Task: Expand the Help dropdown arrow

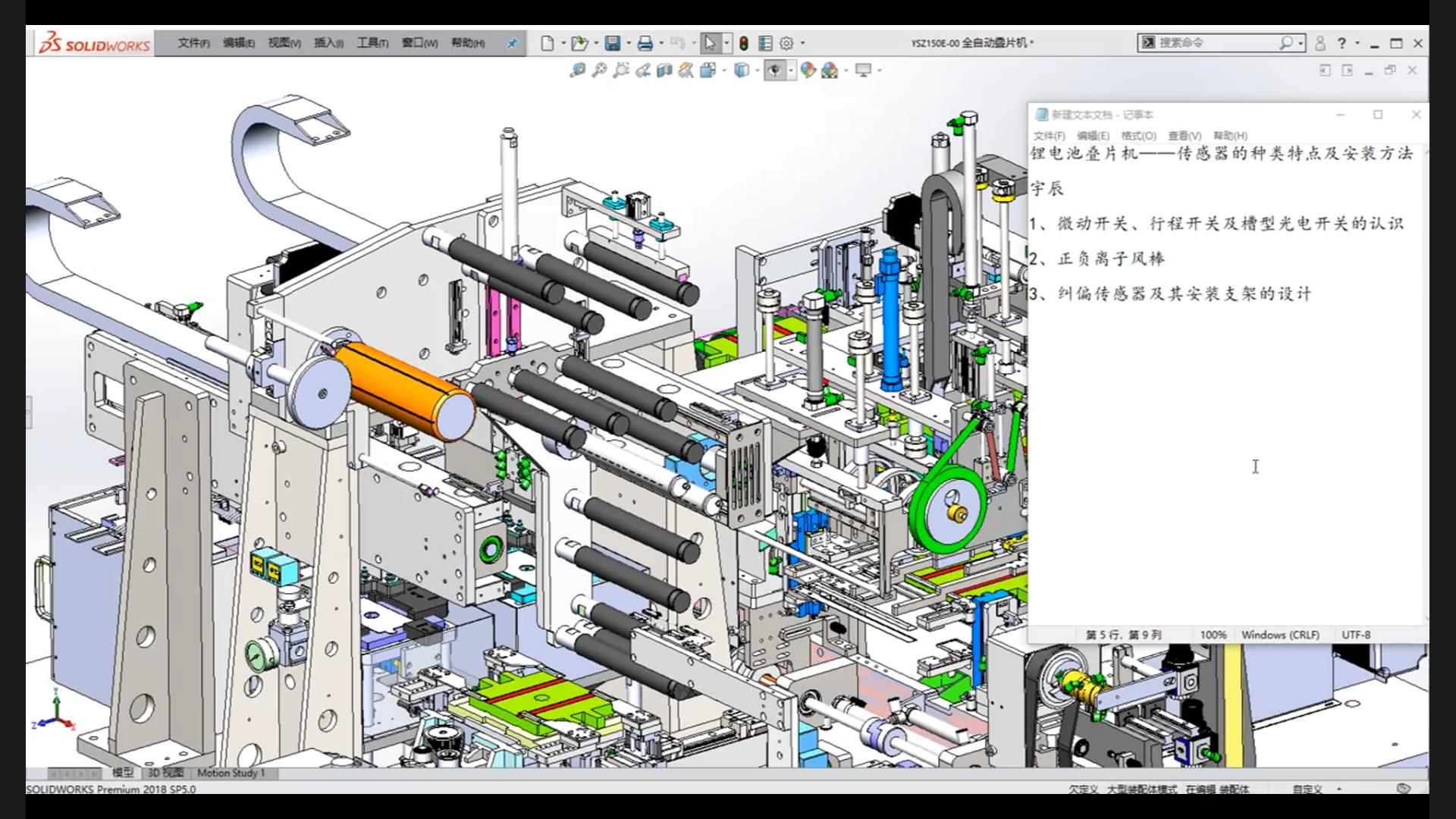Action: point(1357,43)
